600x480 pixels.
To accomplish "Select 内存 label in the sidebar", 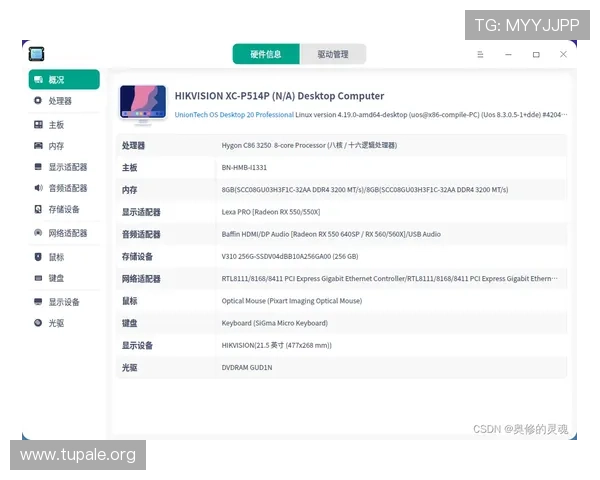I will pos(56,146).
